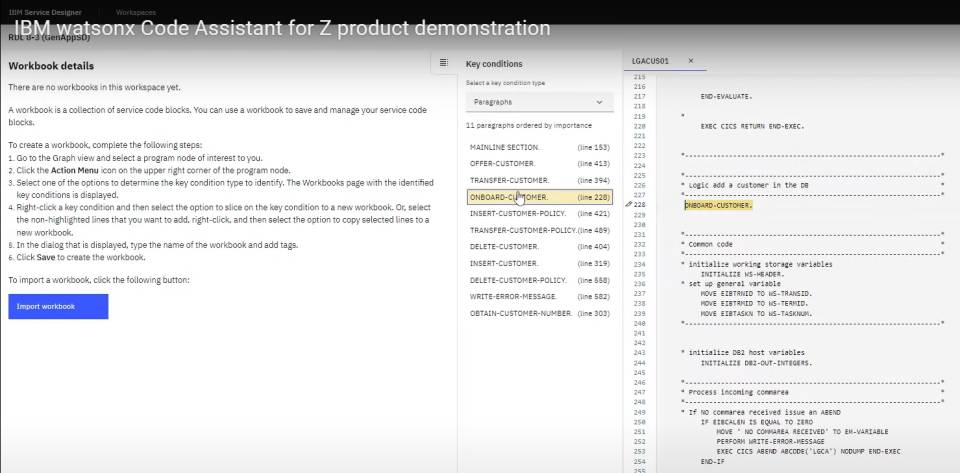Select DELETE-CUSTOMER. paragraph at line 404
The image size is (960, 473).
pos(539,247)
